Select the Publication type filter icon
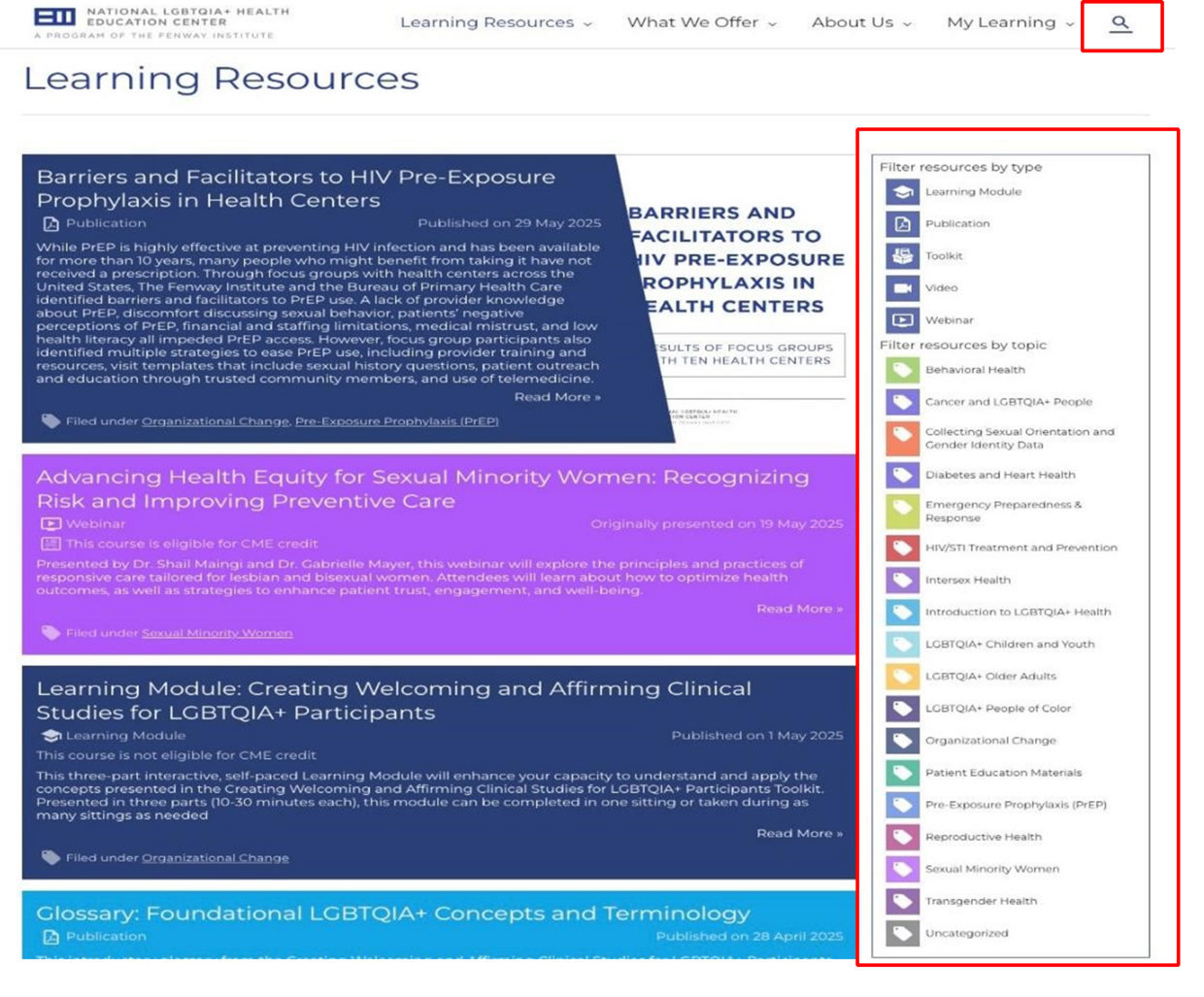Screen dimensions: 1204x997 coord(902,224)
